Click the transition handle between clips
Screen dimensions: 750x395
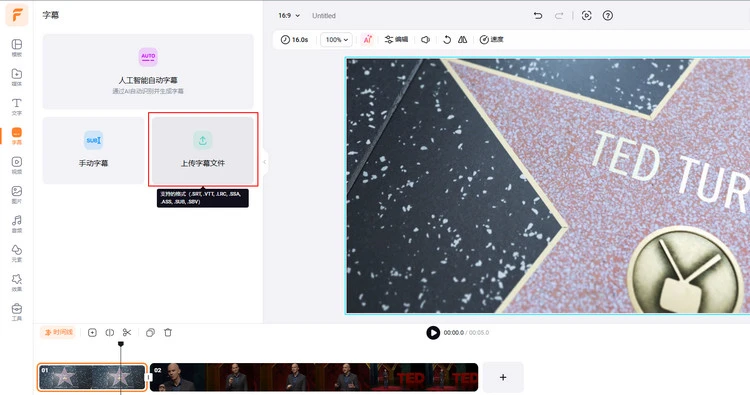pyautogui.click(x=148, y=377)
